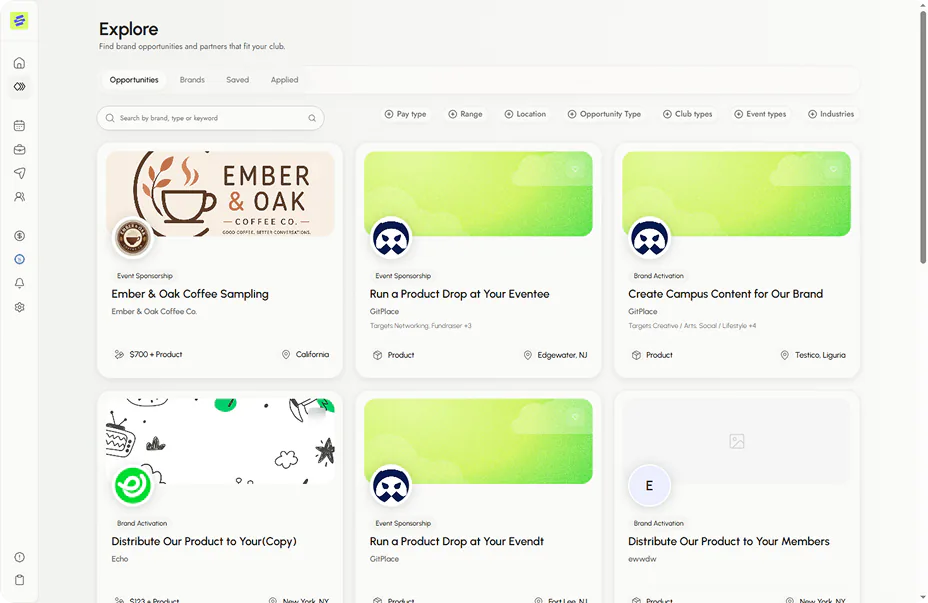Open 'Create Campus Content for Our Brand' title
Image resolution: width=928 pixels, height=603 pixels.
[726, 294]
